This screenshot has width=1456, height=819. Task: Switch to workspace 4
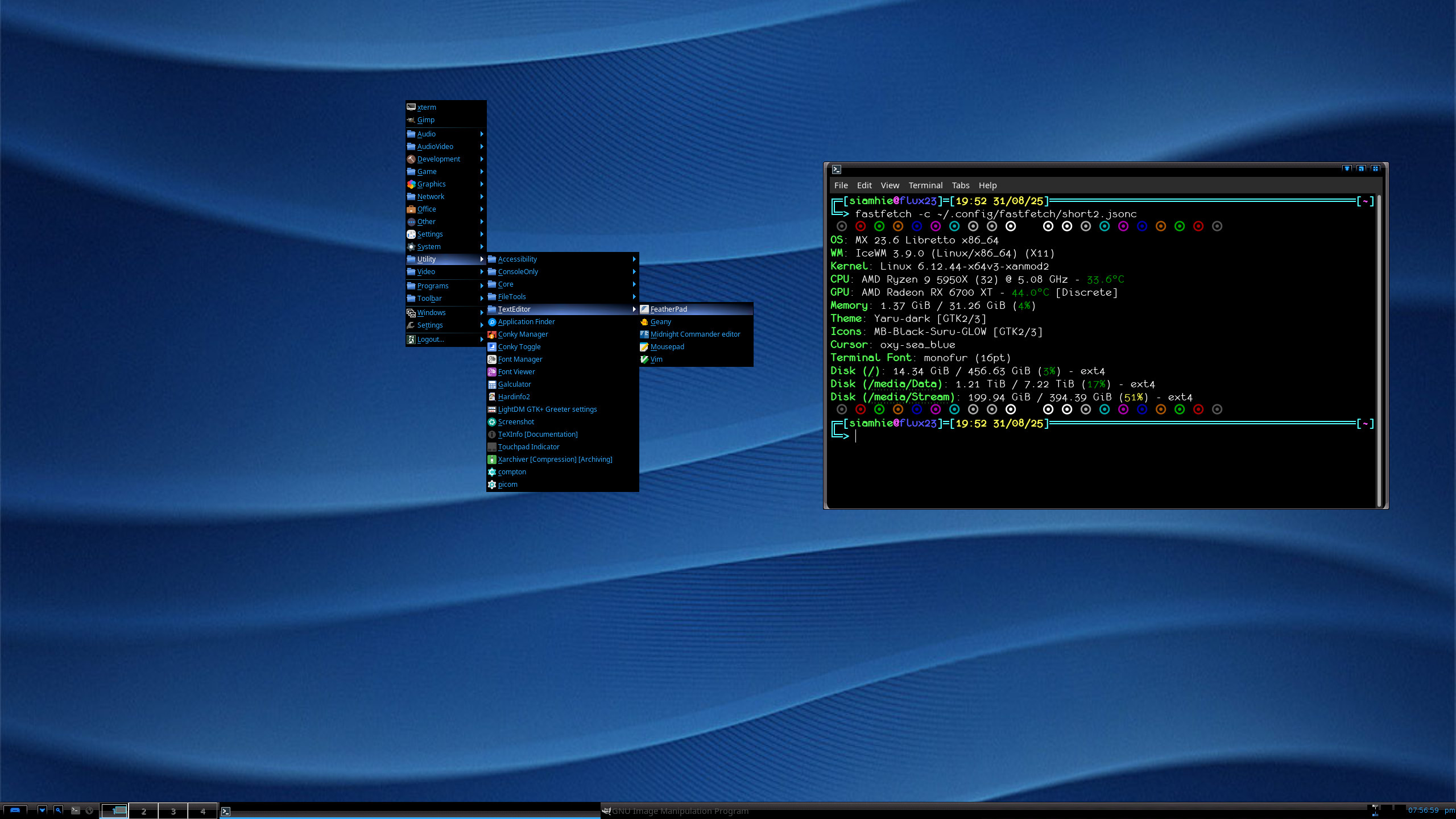203,811
